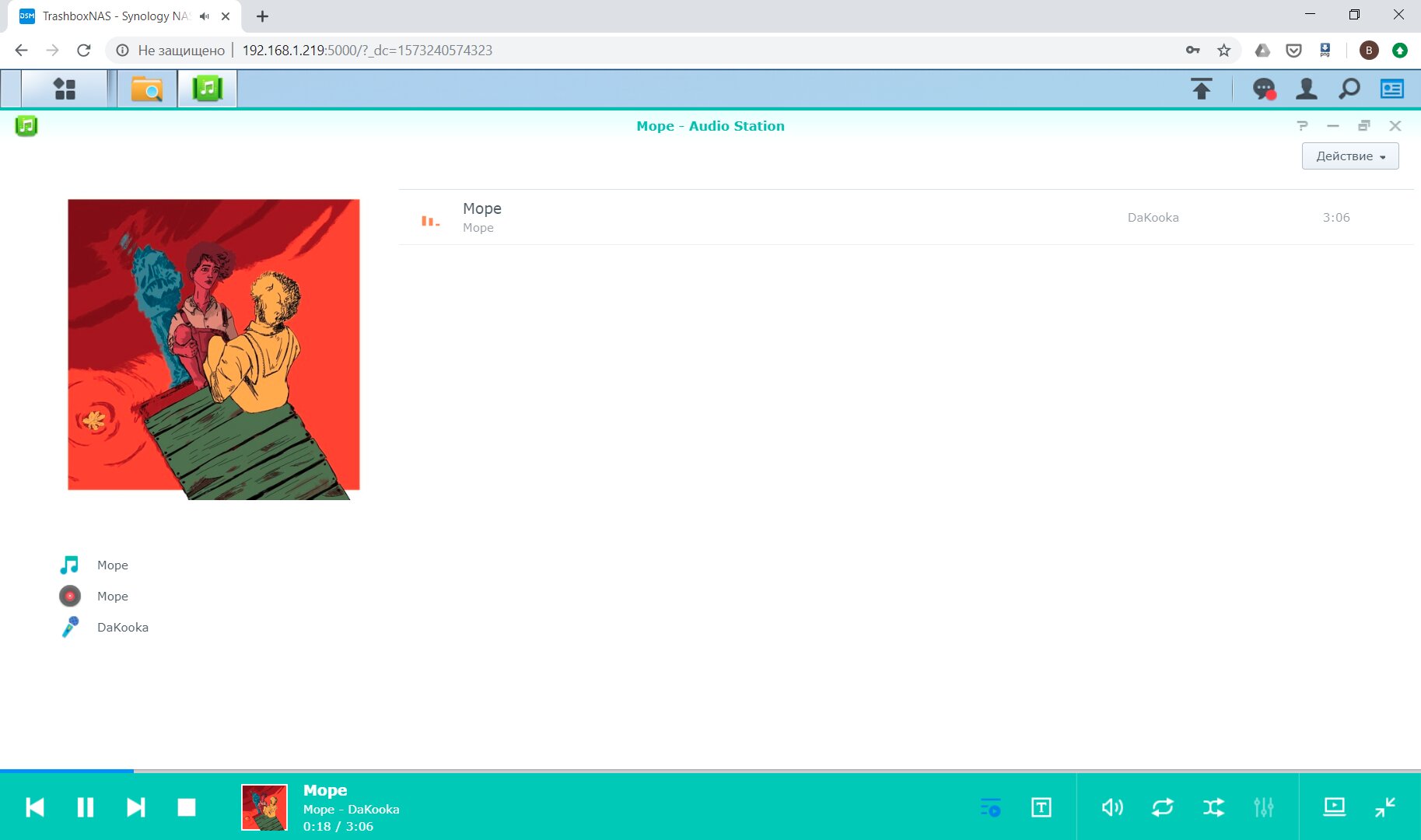This screenshot has height=840, width=1421.
Task: Skip to the next track
Action: [x=136, y=807]
